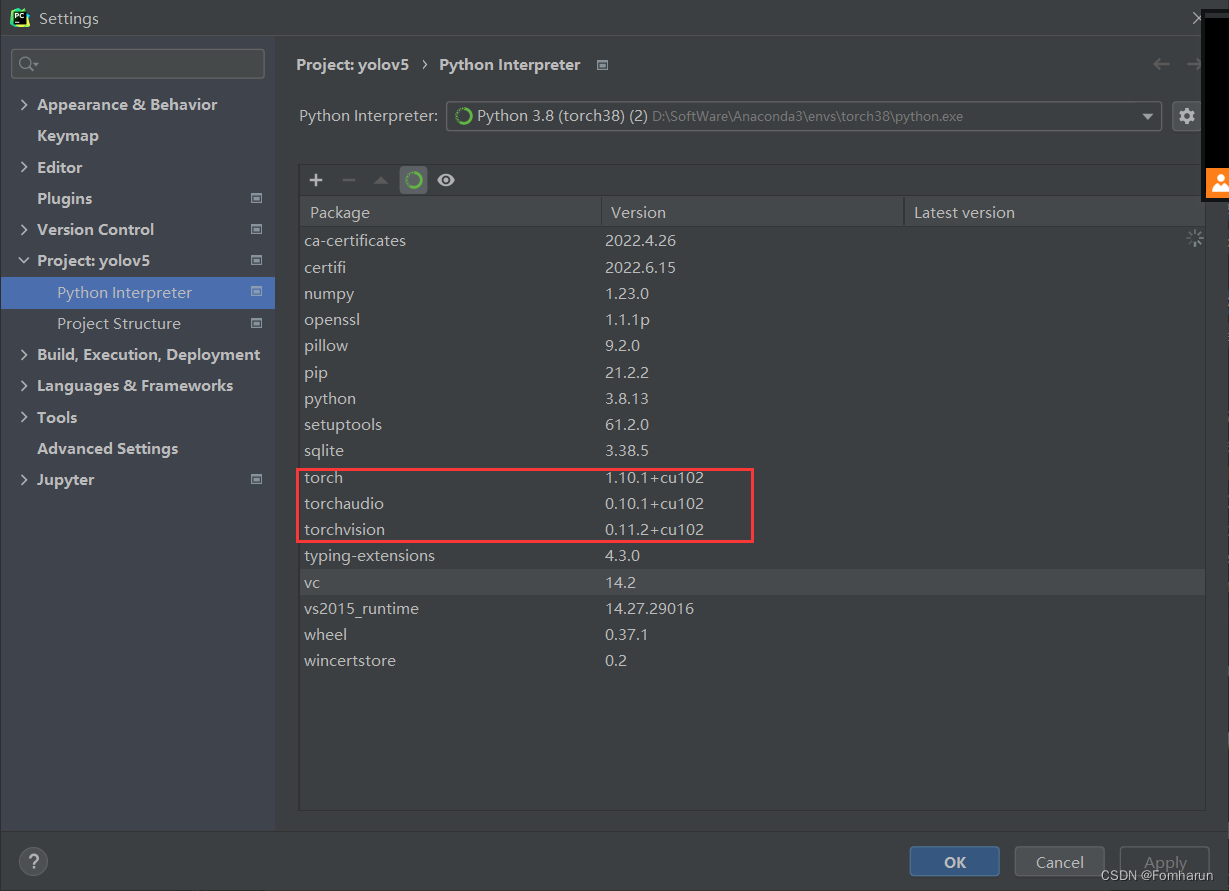Click project-level icon beside Plugins
Image resolution: width=1229 pixels, height=891 pixels.
256,198
